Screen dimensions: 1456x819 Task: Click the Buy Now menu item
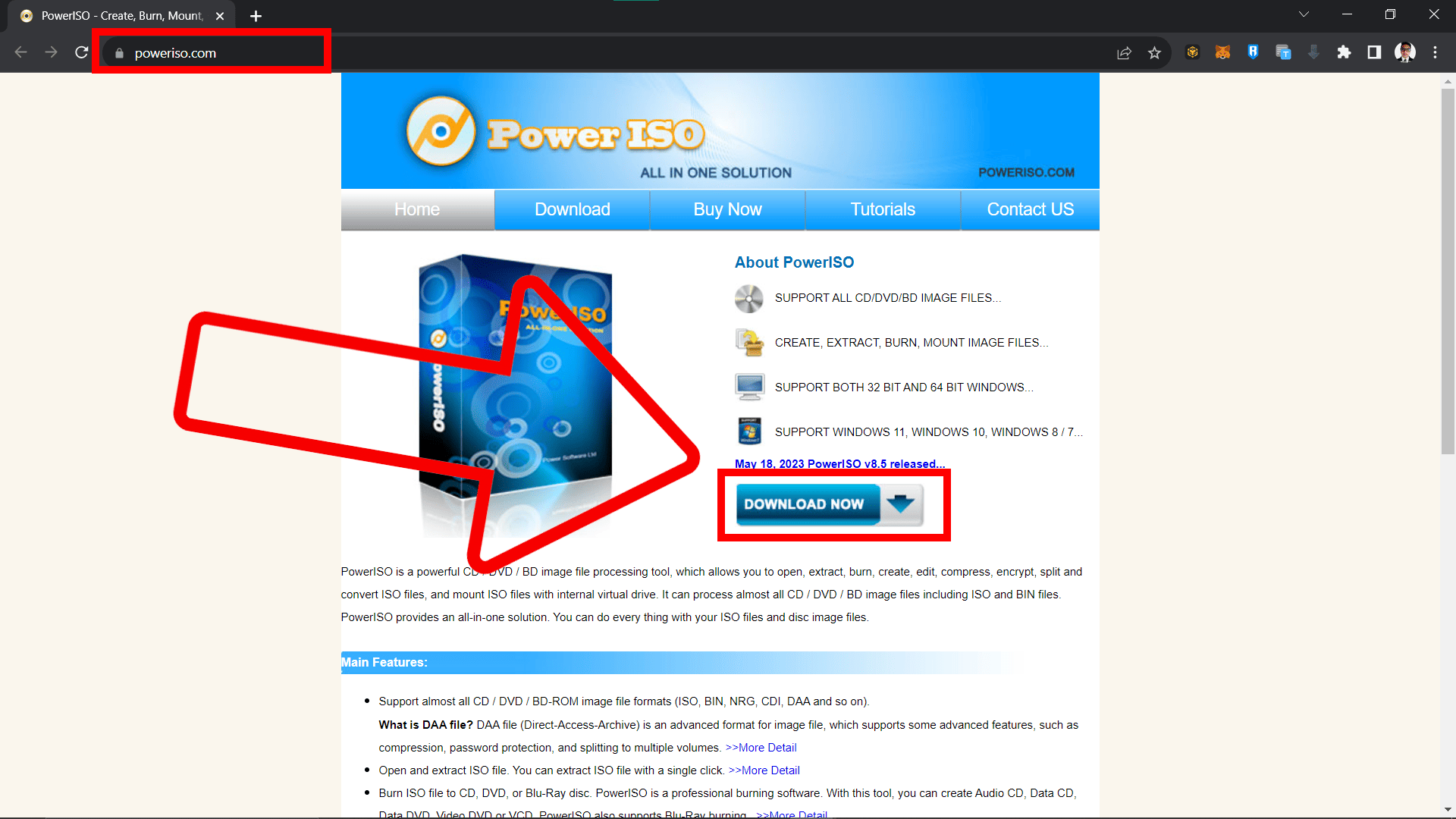coord(728,209)
